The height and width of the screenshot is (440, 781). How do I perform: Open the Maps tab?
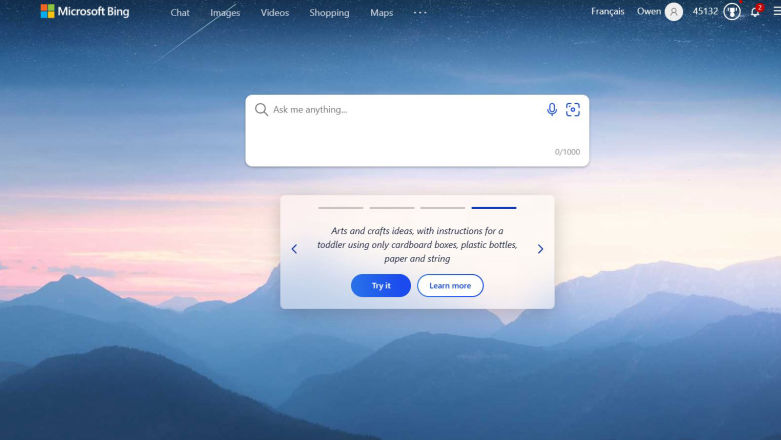382,12
